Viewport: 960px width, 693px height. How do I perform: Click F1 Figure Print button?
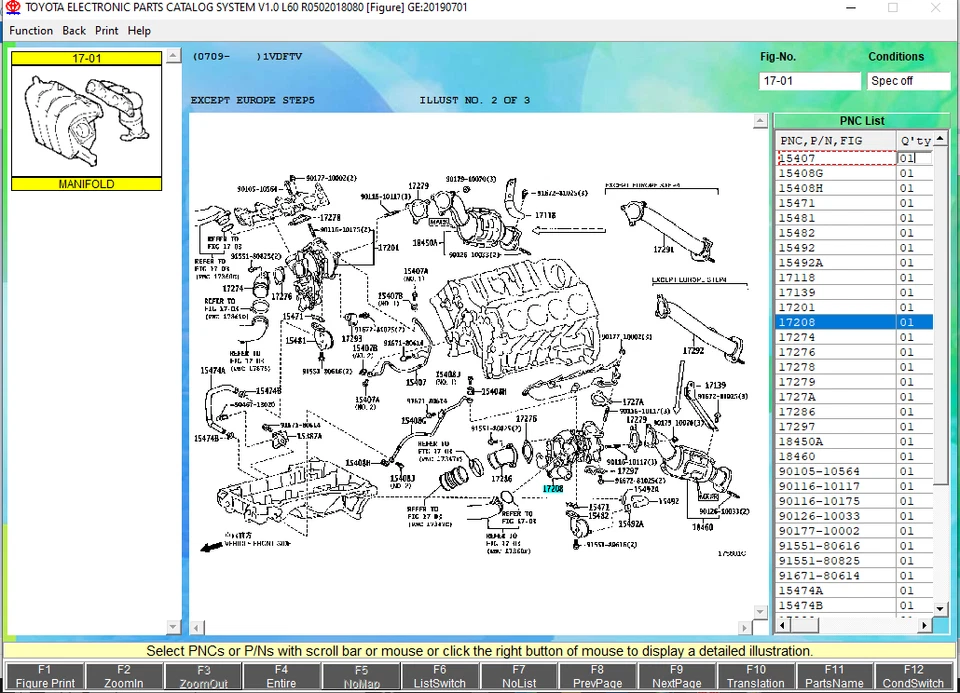coord(45,677)
